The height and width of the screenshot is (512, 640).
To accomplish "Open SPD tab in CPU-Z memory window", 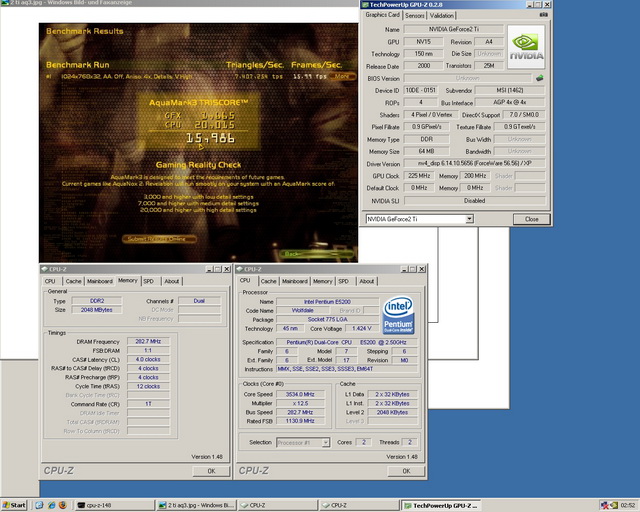I will pyautogui.click(x=149, y=281).
